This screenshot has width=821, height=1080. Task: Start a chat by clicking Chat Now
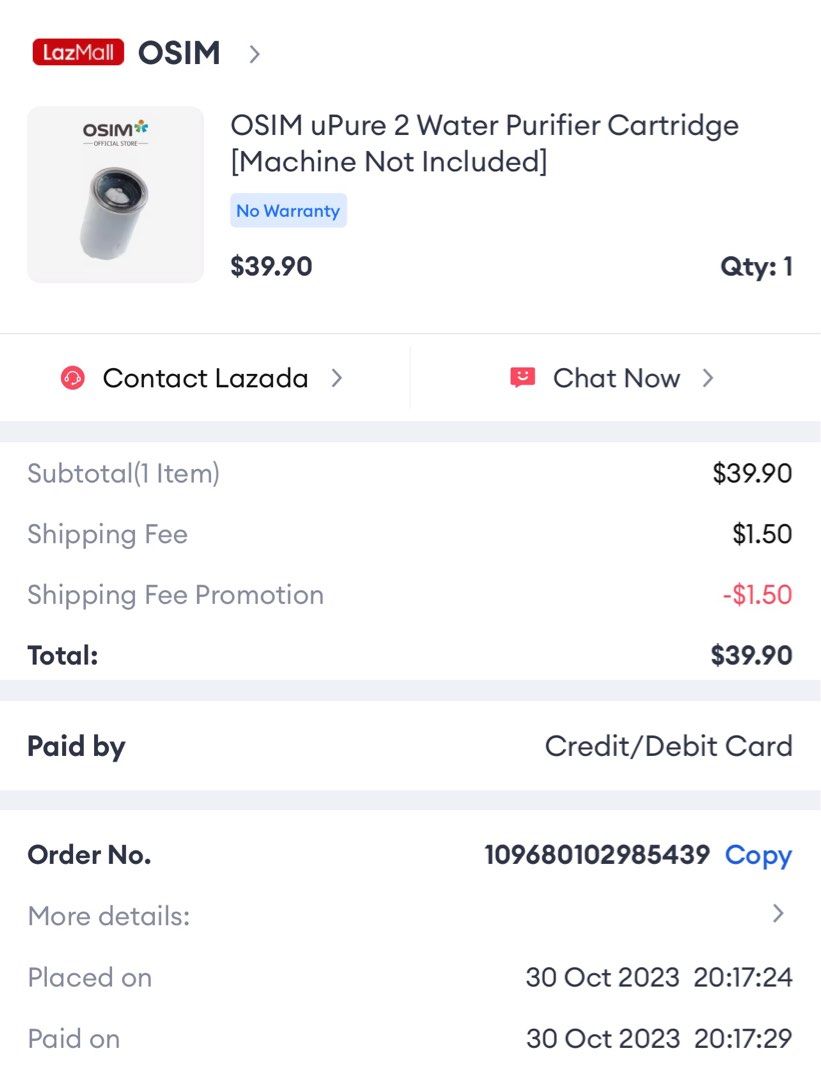coord(615,377)
